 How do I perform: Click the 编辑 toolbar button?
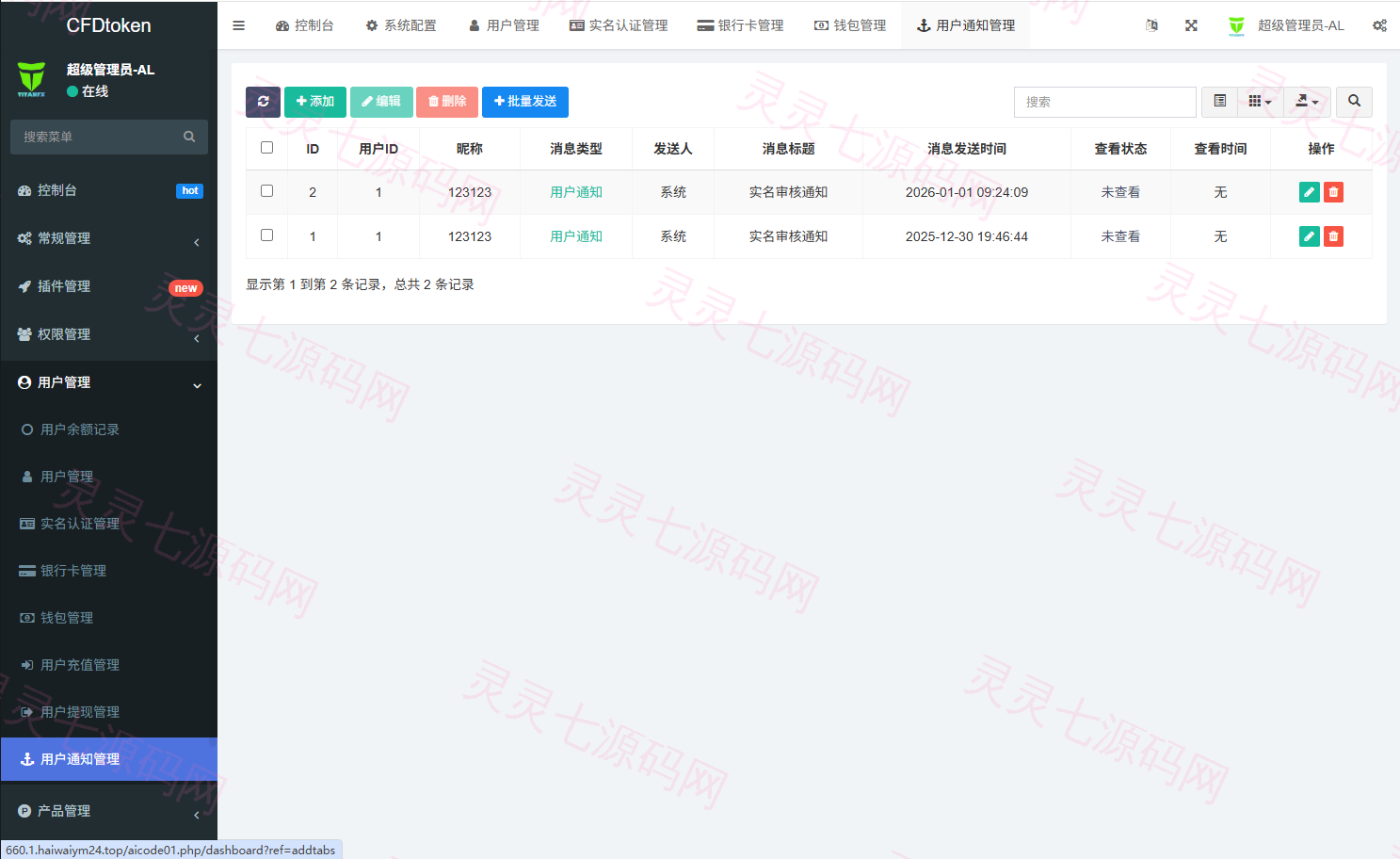(381, 102)
